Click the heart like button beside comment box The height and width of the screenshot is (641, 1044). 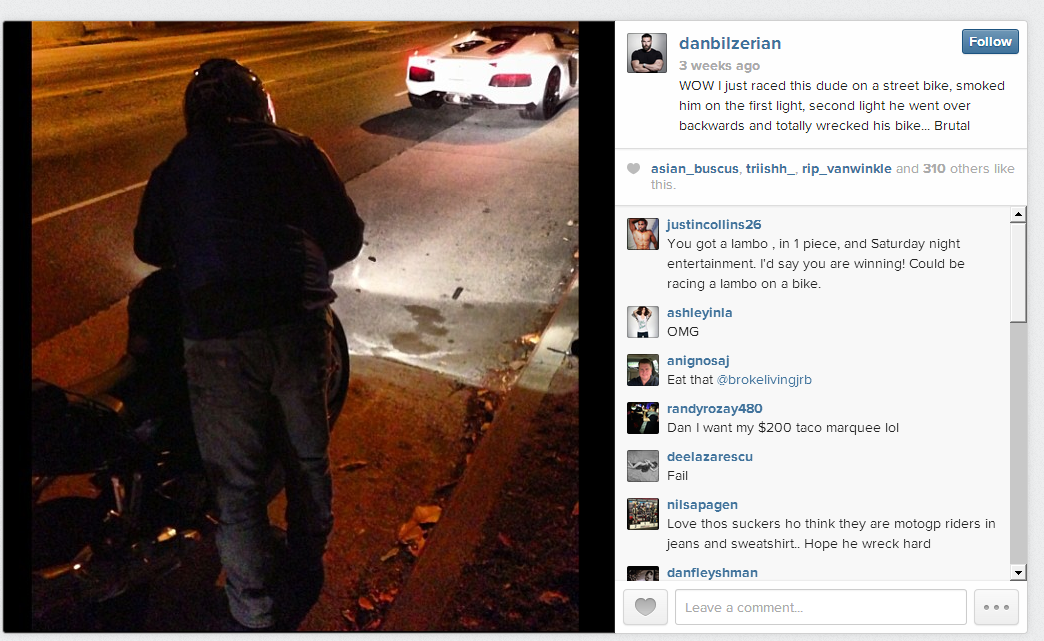click(x=645, y=607)
